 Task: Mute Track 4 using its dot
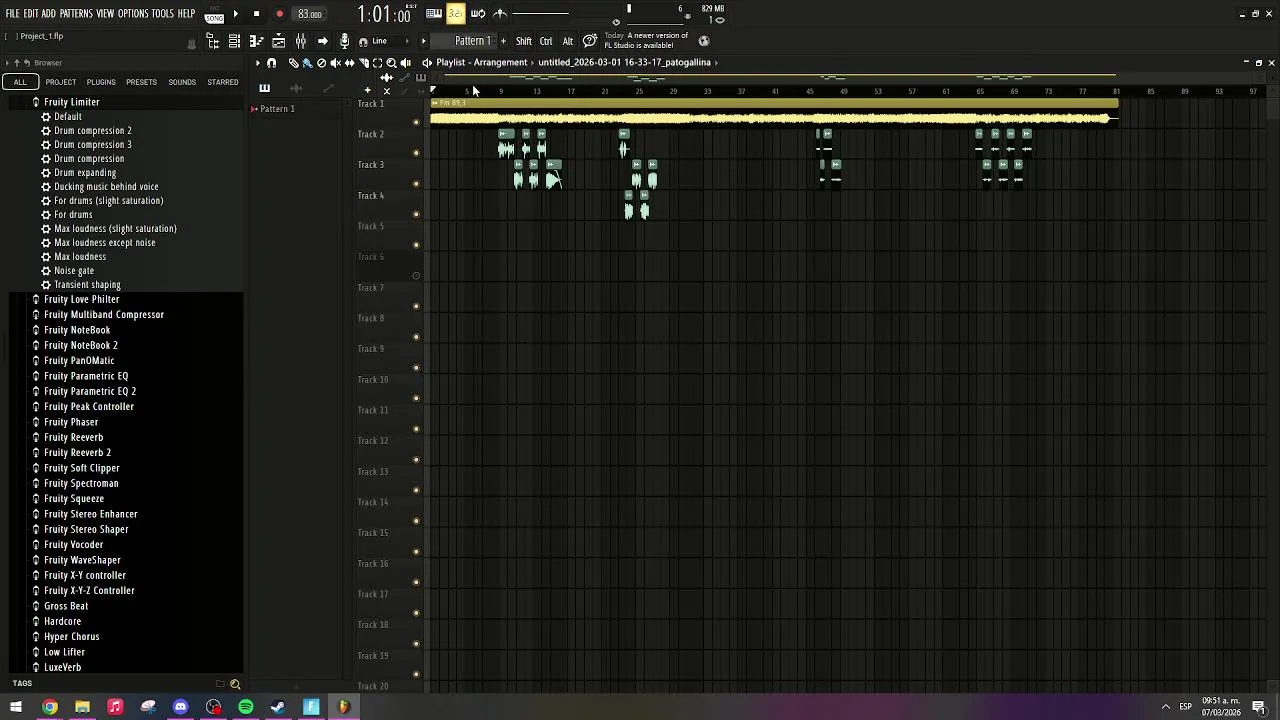416,214
